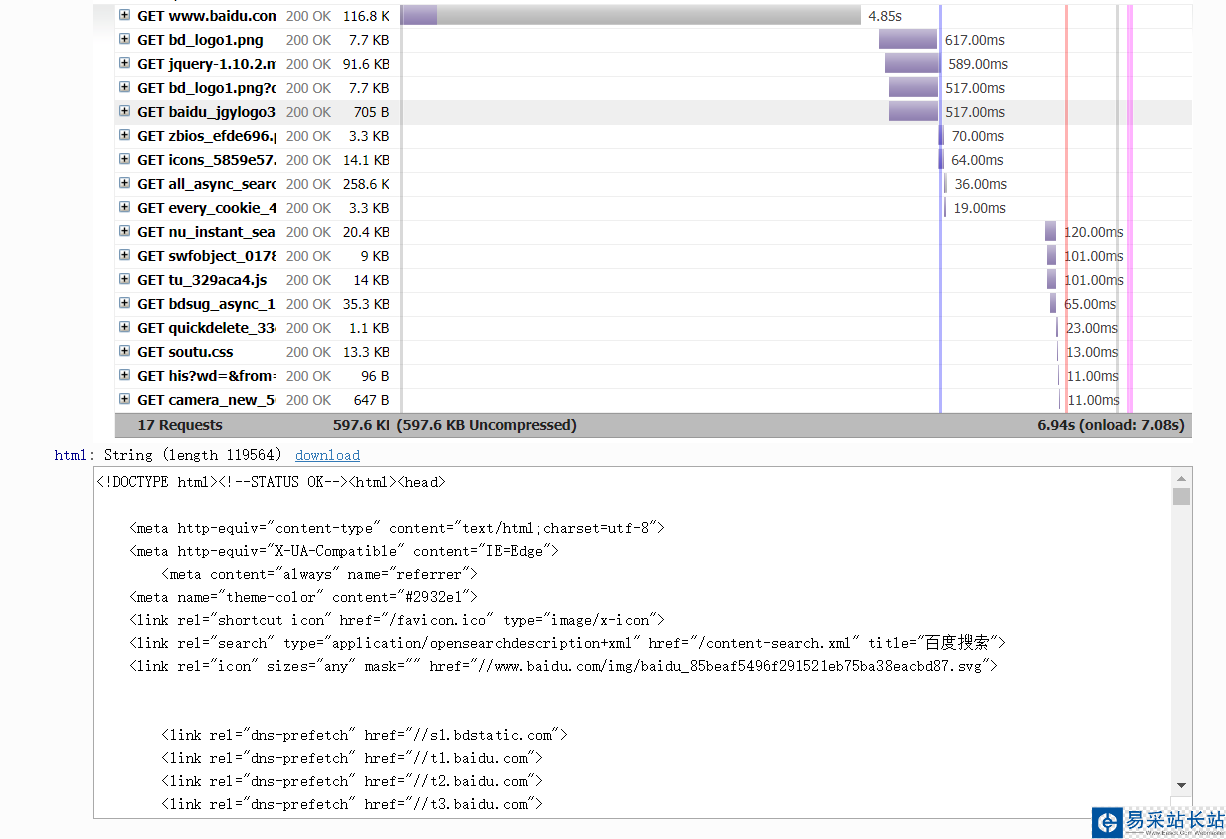Expand the GET all_async_search request
Viewport: 1226px width, 839px height.
125,183
